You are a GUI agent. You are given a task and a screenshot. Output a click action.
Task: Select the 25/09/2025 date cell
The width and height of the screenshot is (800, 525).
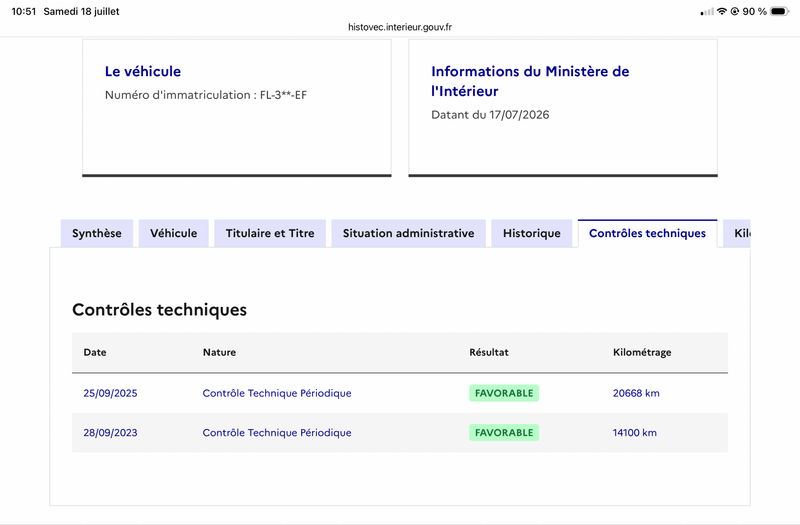tap(110, 393)
